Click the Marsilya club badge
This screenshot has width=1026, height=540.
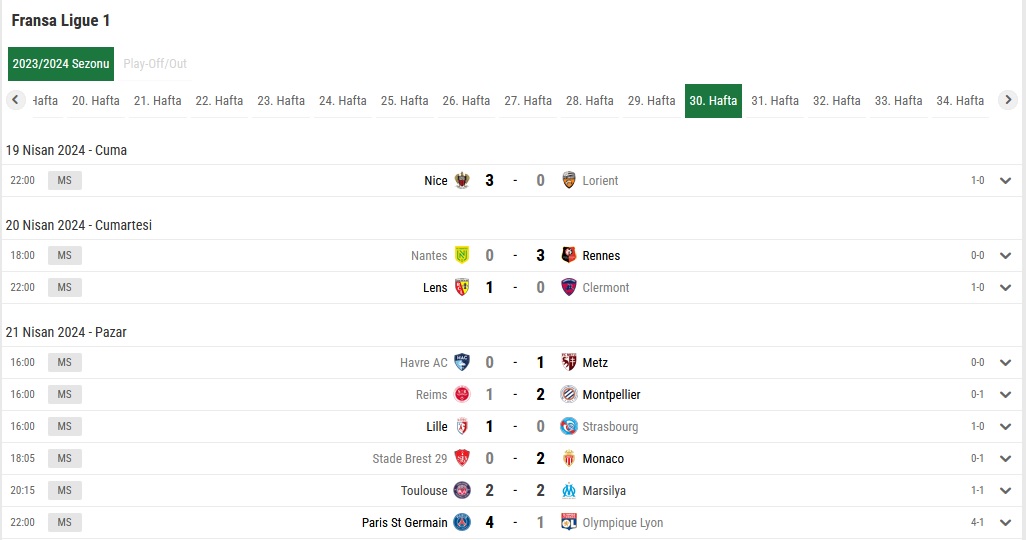tap(569, 490)
